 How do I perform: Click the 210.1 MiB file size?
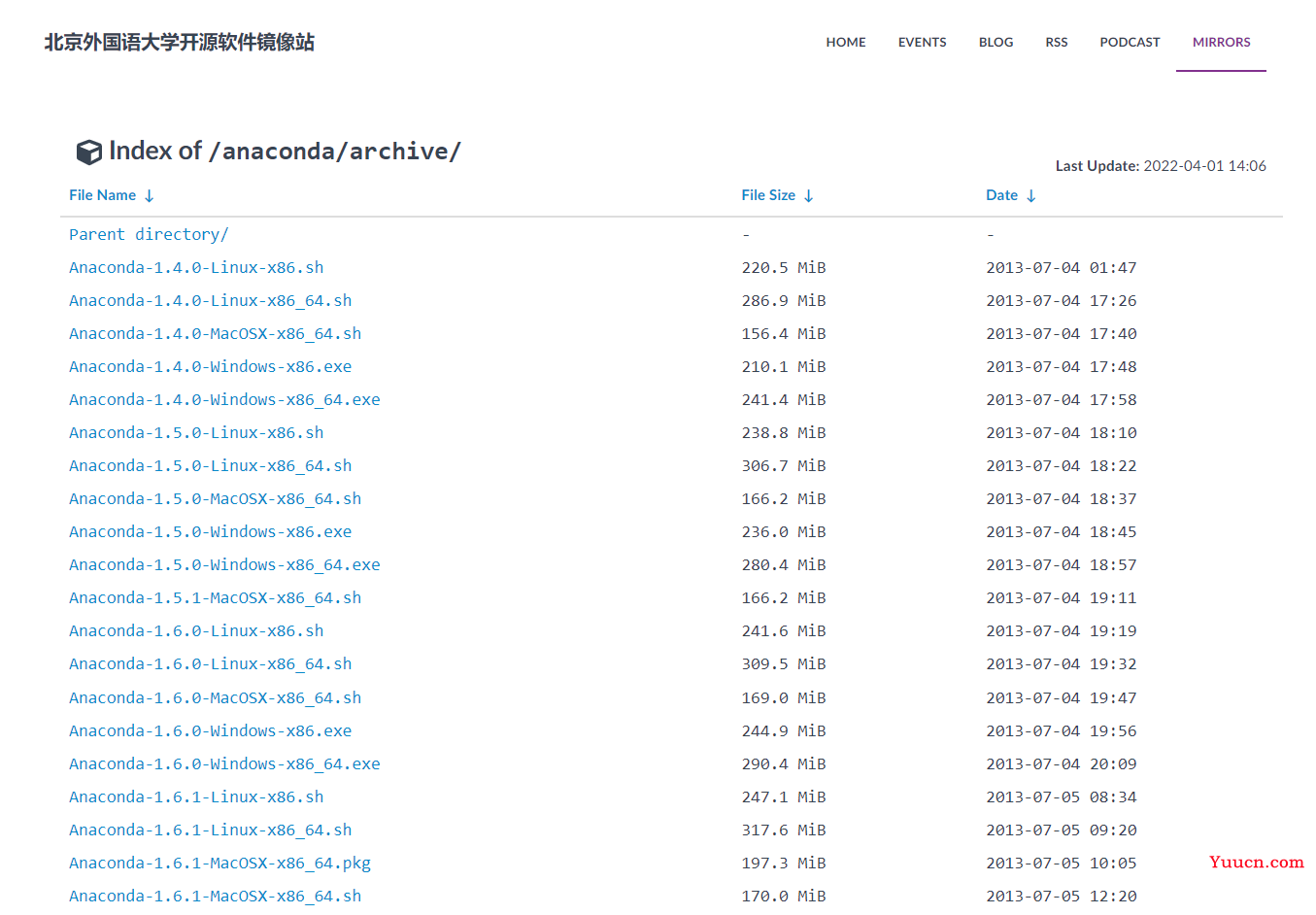click(784, 366)
